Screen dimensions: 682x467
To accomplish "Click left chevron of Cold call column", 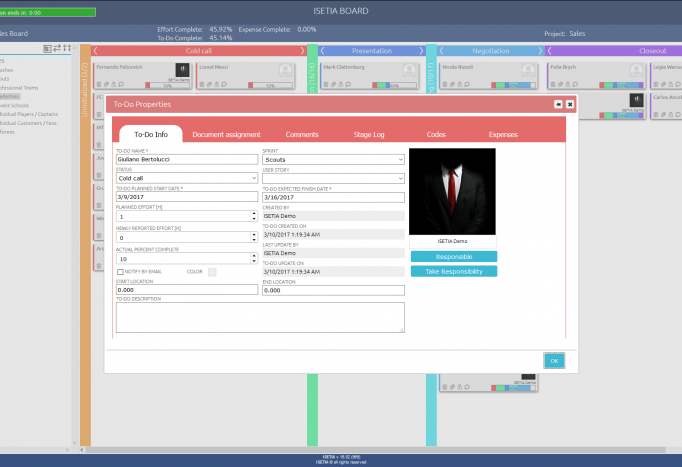I will click(96, 50).
